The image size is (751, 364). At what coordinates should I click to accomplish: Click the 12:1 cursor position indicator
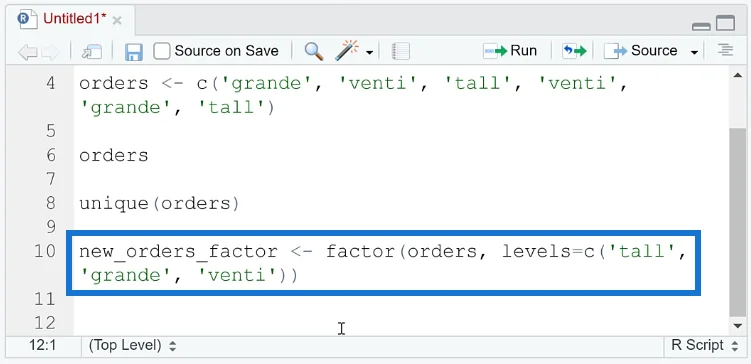42,345
